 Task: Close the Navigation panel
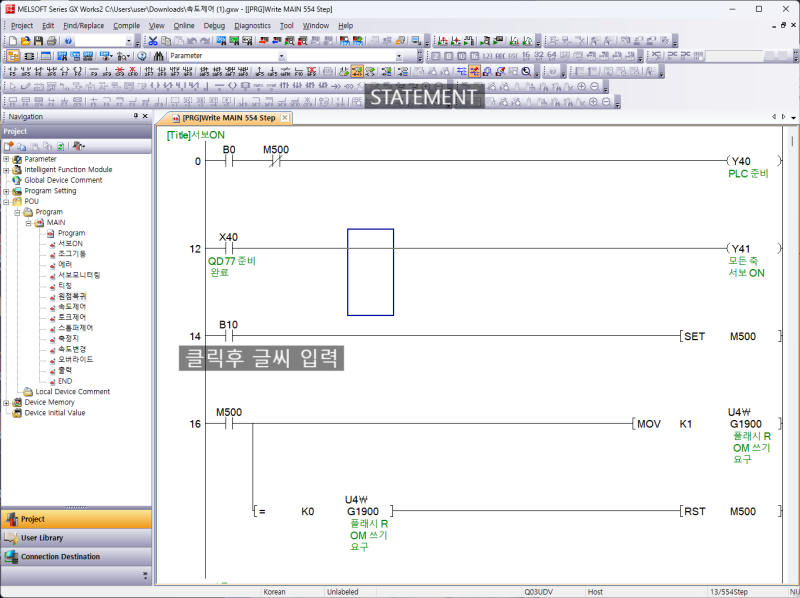pyautogui.click(x=145, y=116)
